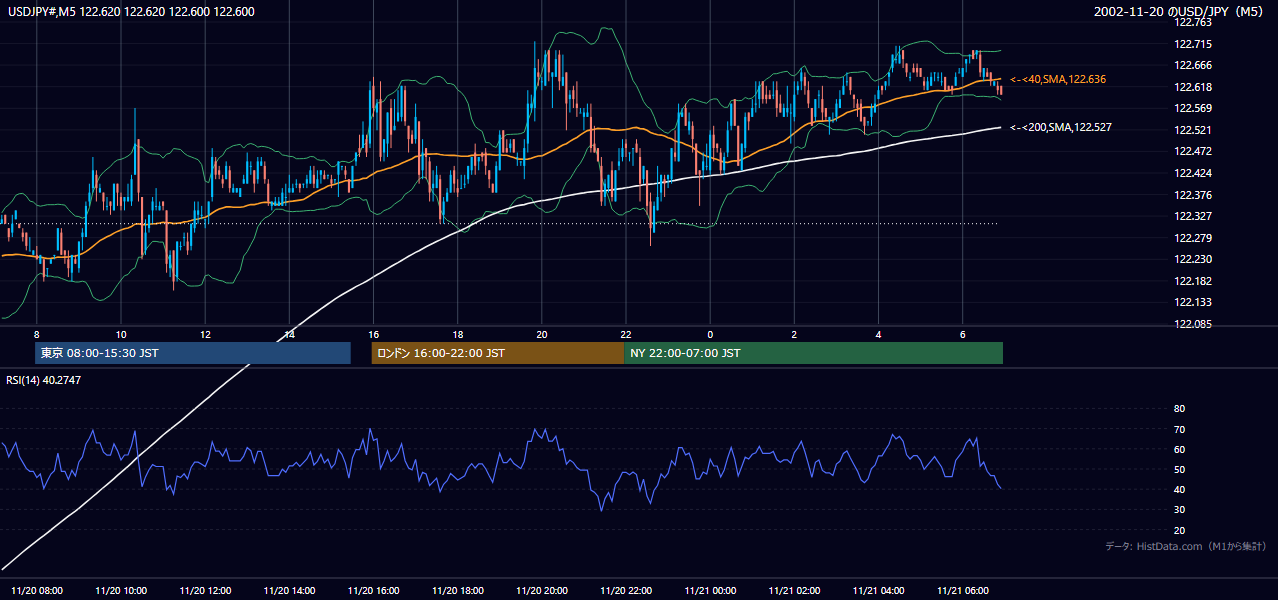Select the NY 22:00-07:00 JST session bar
The image size is (1278, 600).
(813, 353)
